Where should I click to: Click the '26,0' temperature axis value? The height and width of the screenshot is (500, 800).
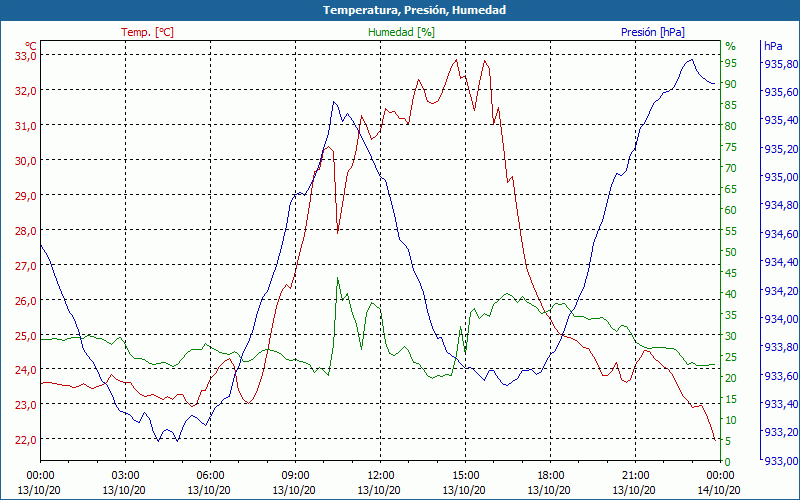pyautogui.click(x=26, y=301)
